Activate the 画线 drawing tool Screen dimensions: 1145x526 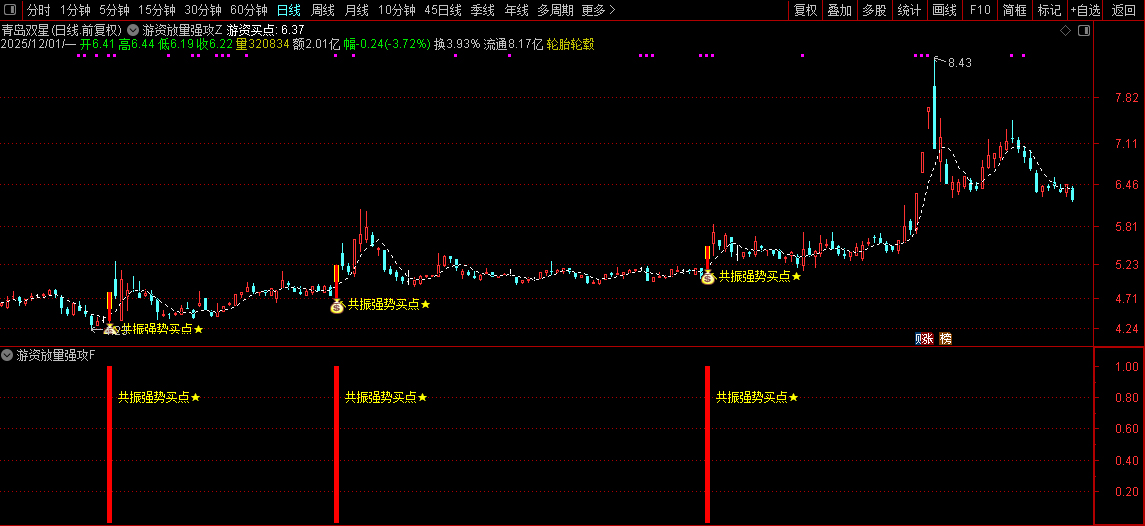[x=944, y=10]
